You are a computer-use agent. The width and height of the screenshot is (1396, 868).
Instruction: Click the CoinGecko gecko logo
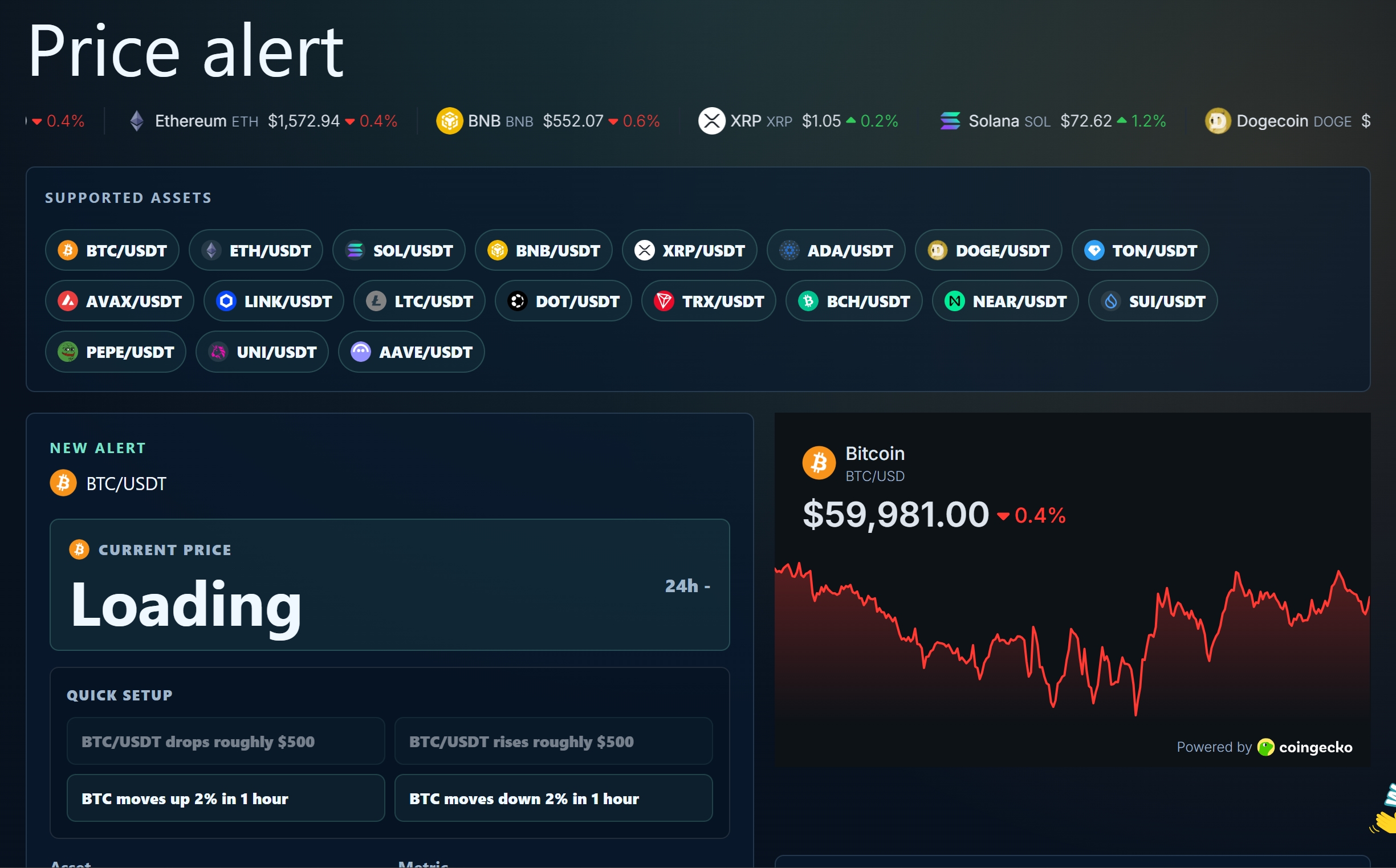pos(1265,747)
